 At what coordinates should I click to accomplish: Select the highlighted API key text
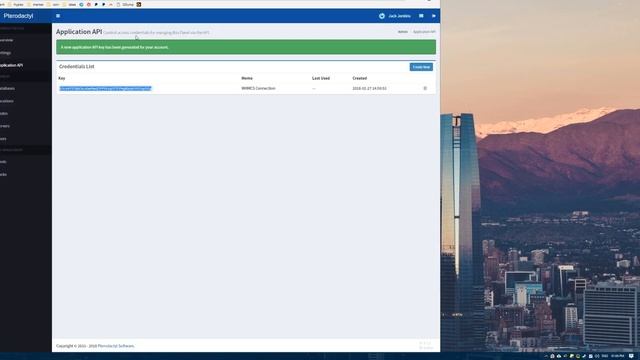pos(105,88)
